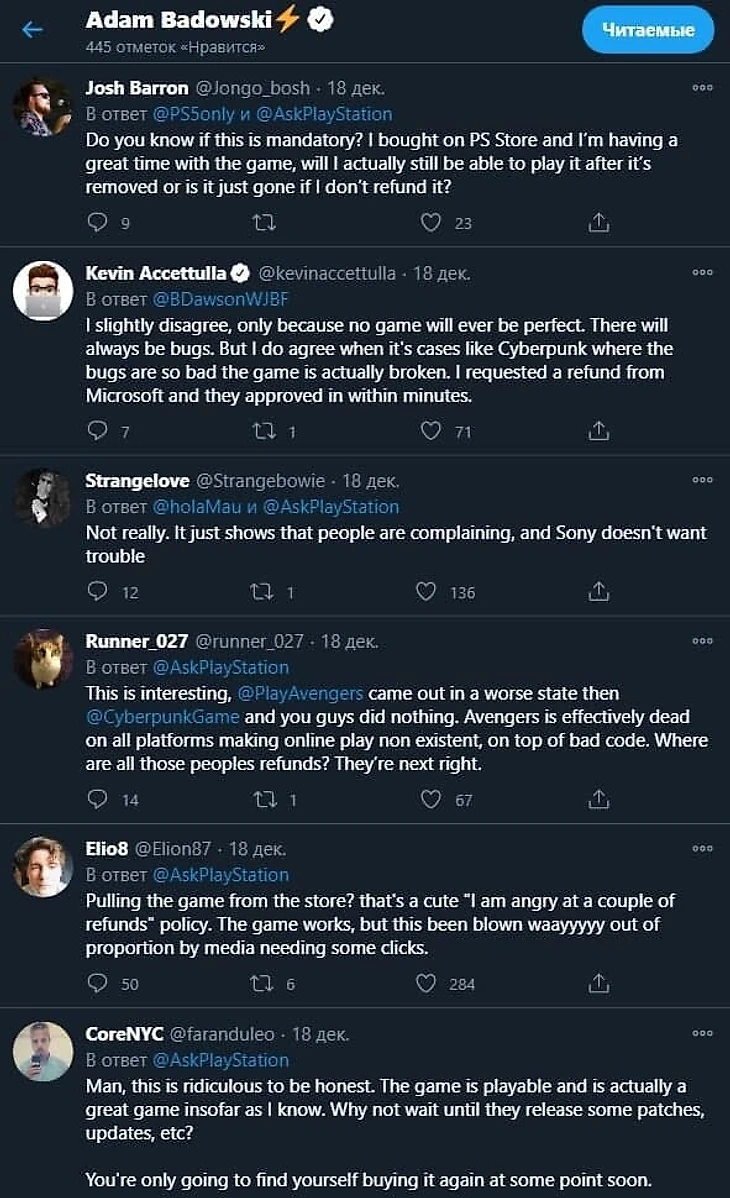
Task: Retweet Elio8's tweet
Action: point(262,983)
